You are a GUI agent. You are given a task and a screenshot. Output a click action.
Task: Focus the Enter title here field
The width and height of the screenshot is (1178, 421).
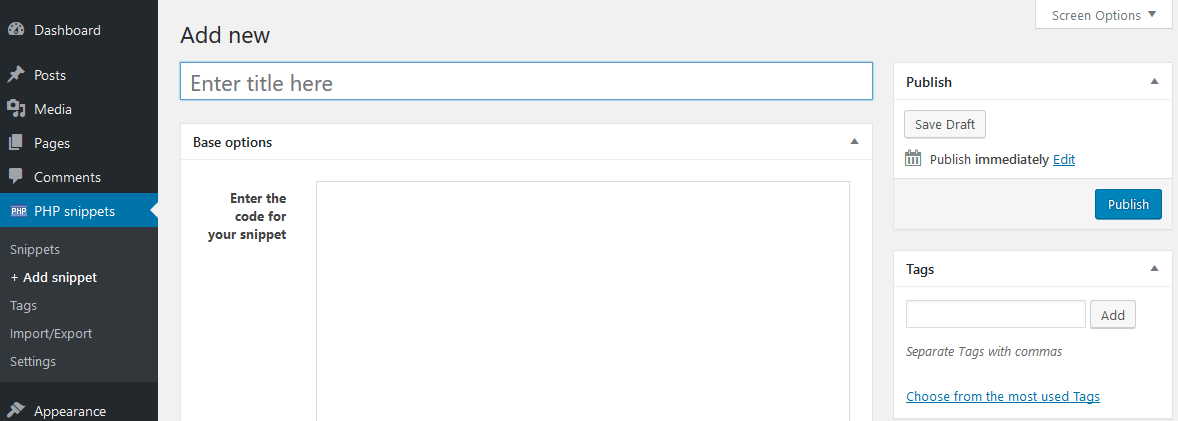526,82
